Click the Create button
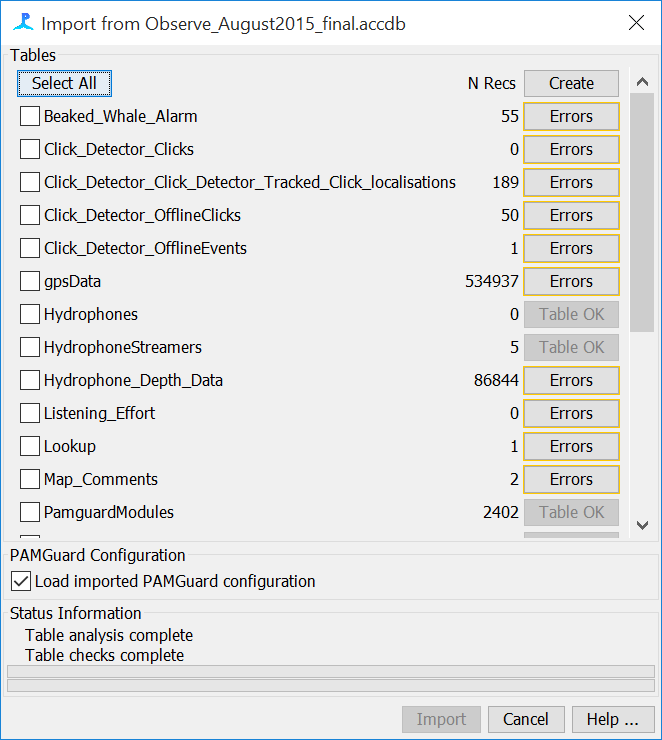662x740 pixels. 571,84
